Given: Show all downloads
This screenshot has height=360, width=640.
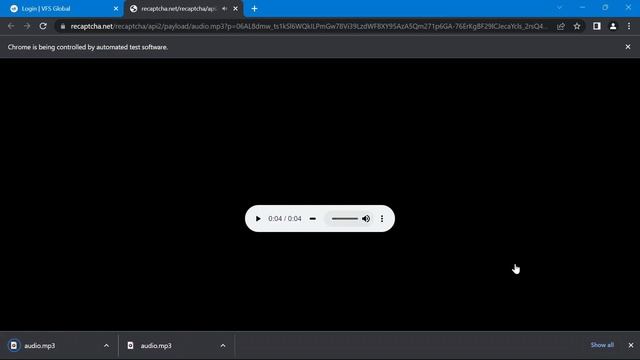Looking at the screenshot, I should [x=602, y=345].
